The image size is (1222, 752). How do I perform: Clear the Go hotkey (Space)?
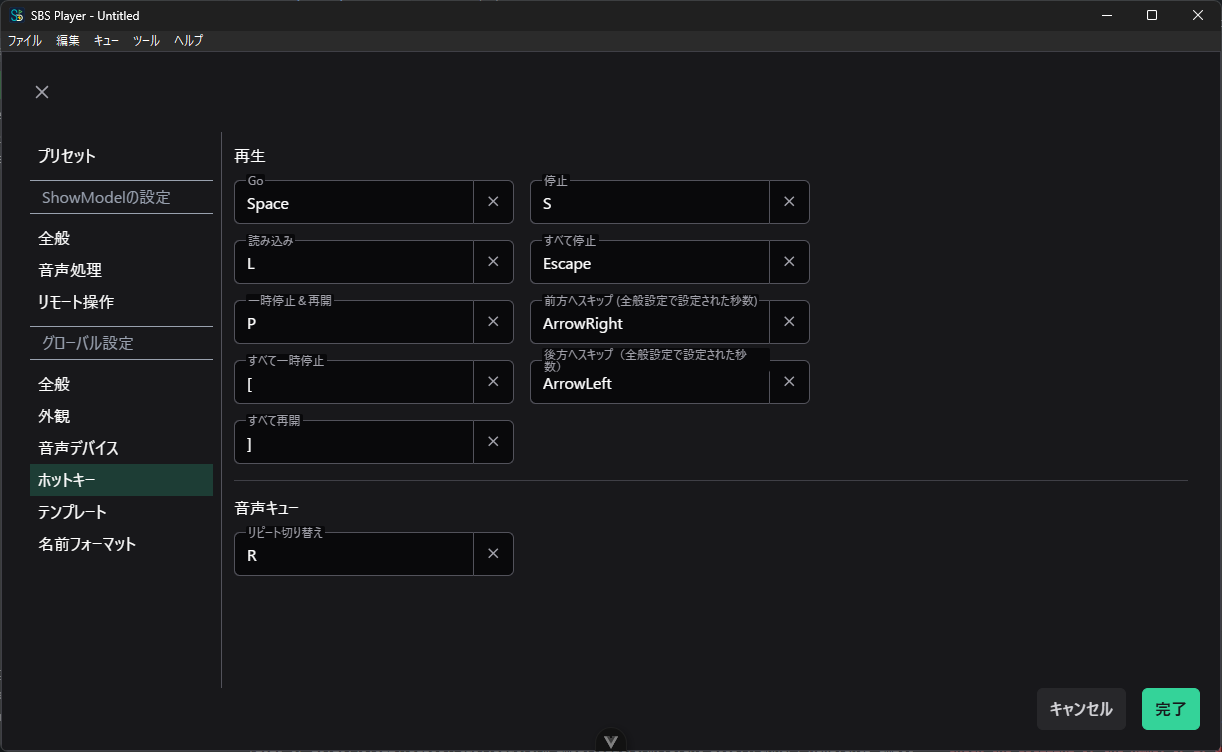[493, 202]
